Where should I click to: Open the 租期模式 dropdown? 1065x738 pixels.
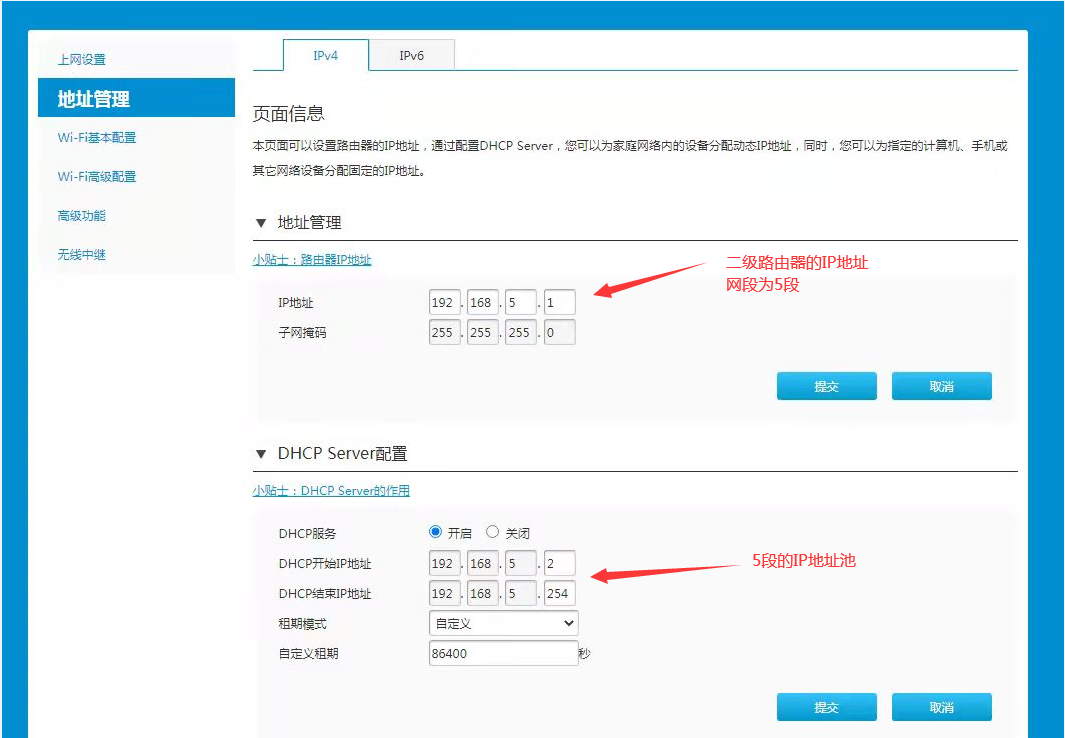503,623
